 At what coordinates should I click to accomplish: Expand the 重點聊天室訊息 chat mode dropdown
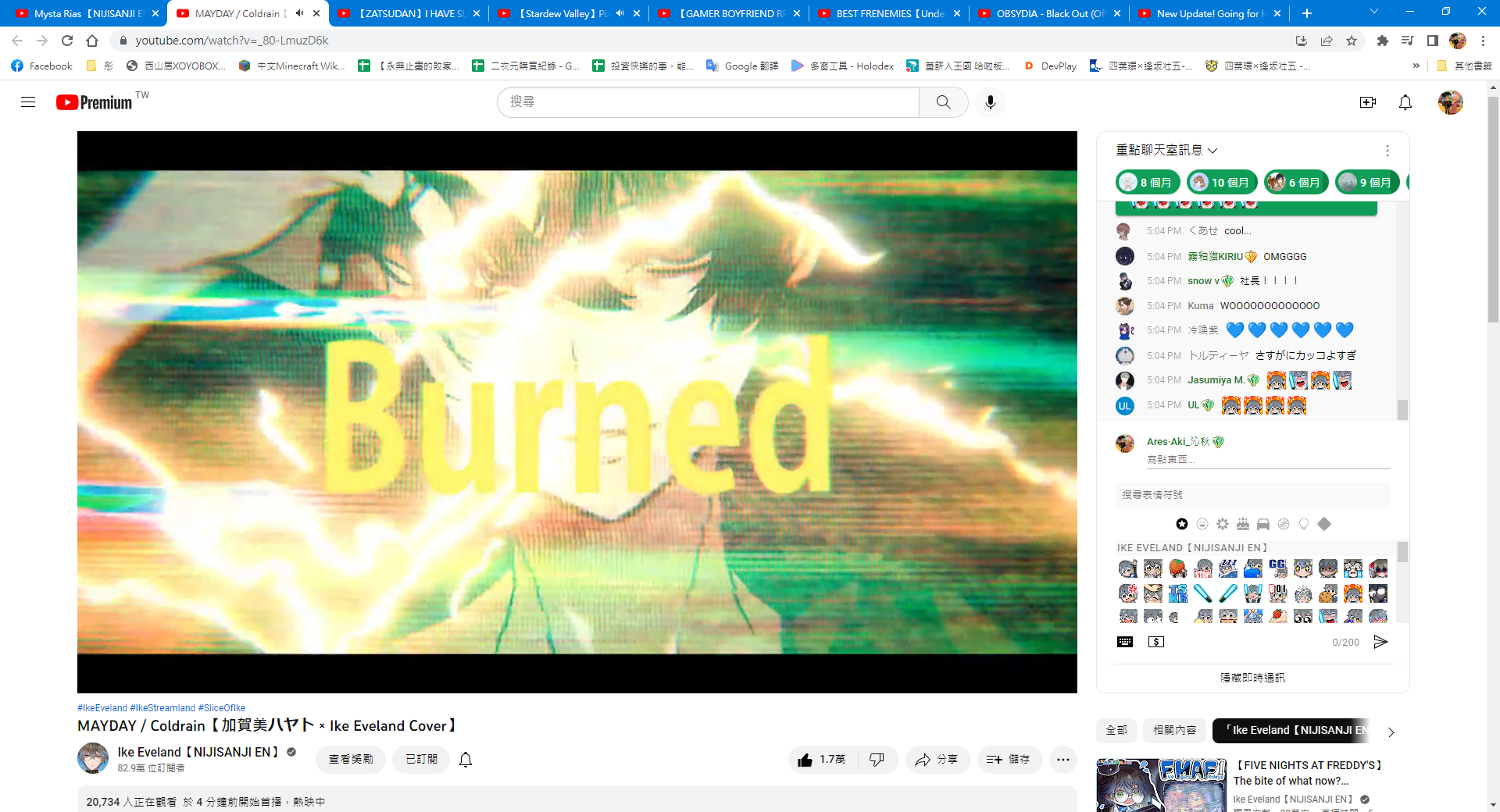tap(1166, 150)
